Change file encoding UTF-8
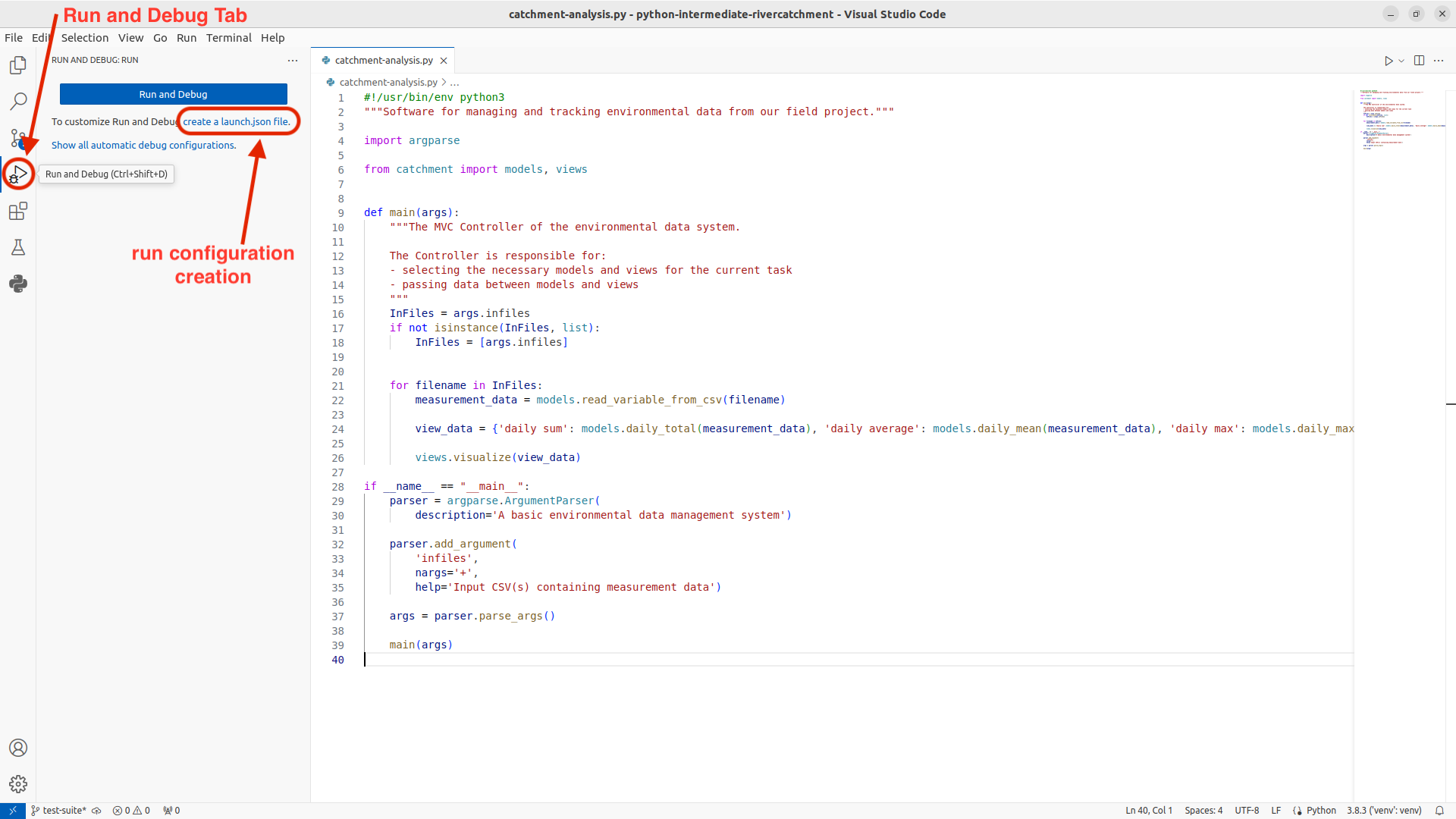 tap(1247, 811)
